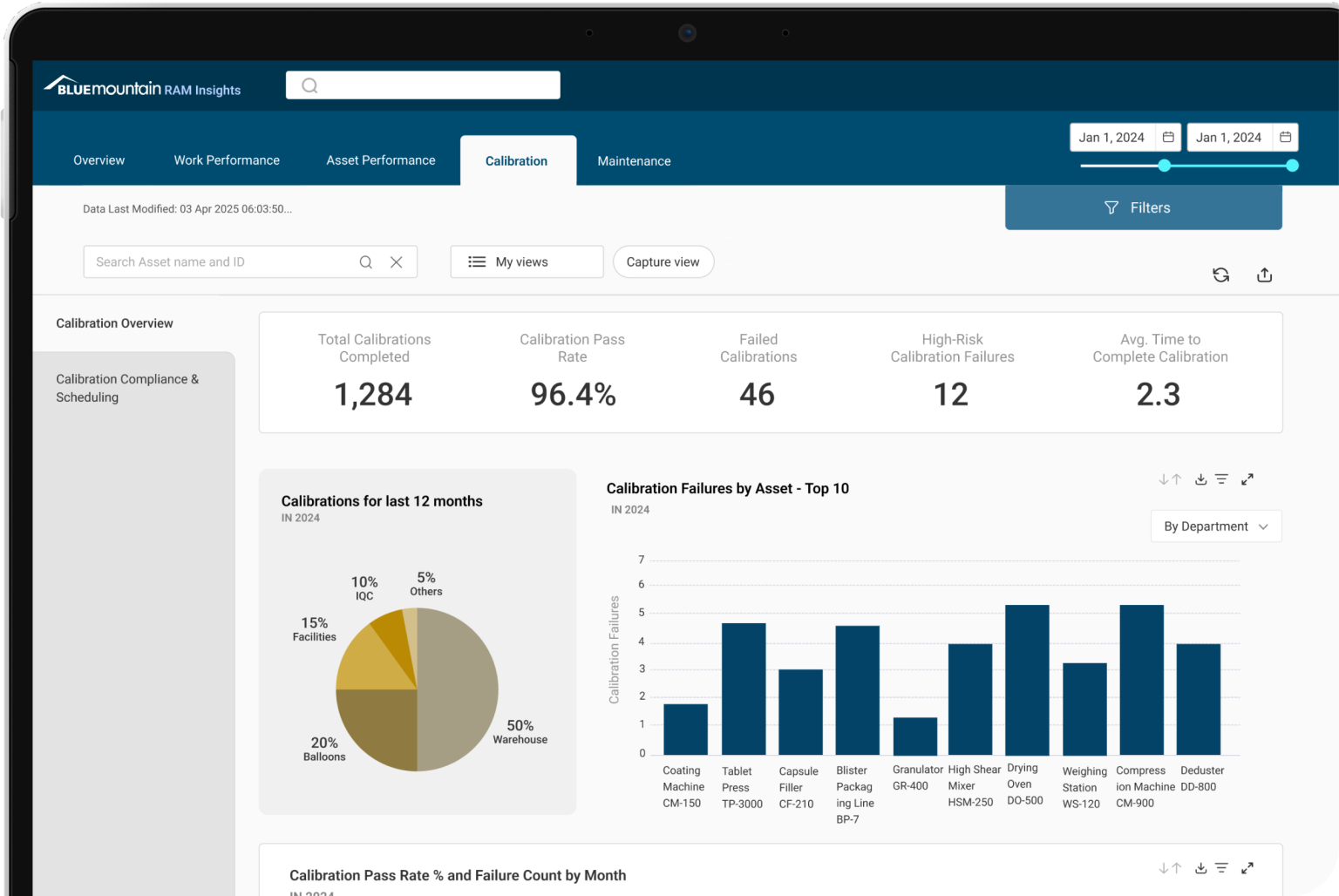Toggle descending sort on the failures chart

(1166, 479)
